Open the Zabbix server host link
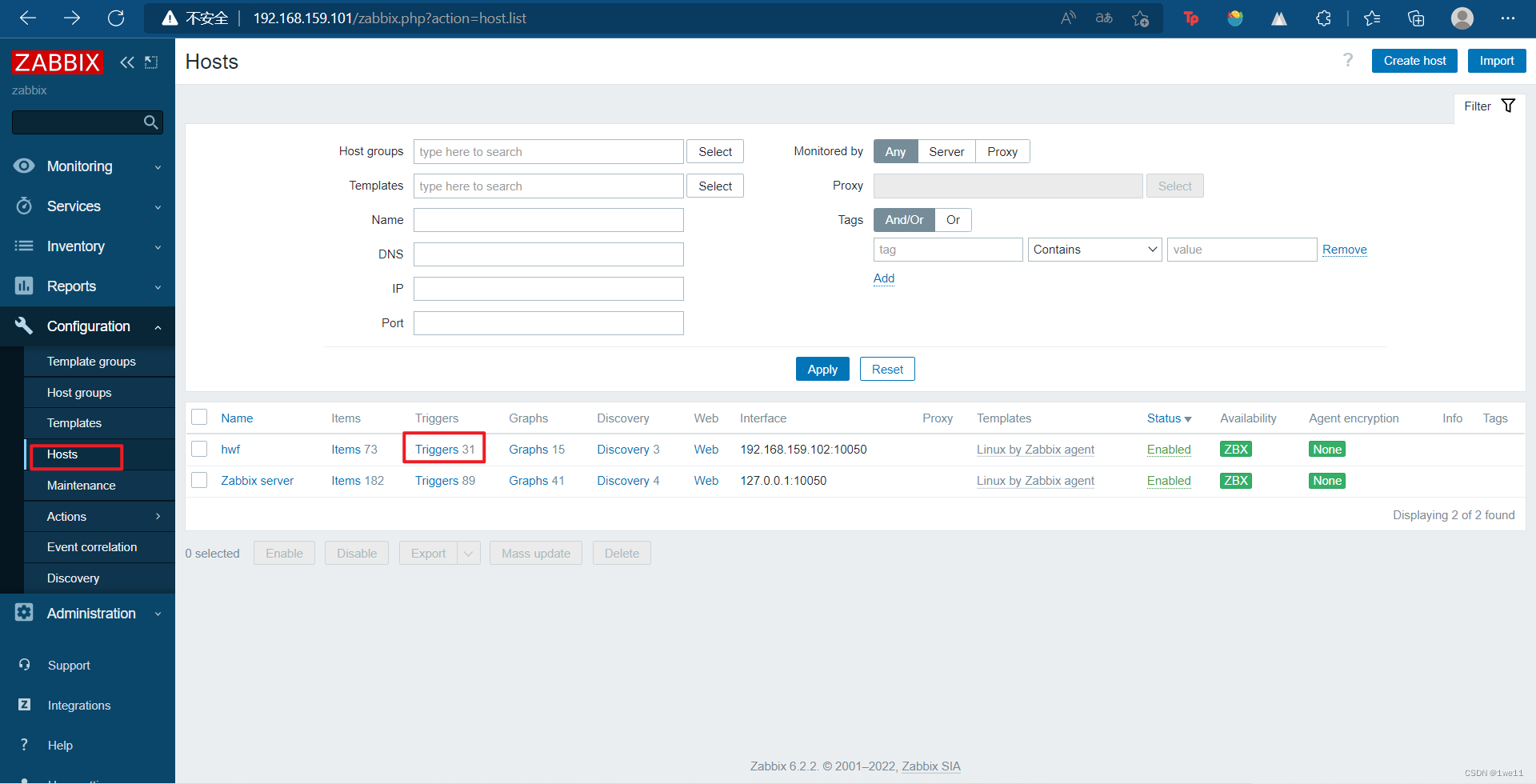The image size is (1536, 784). click(258, 481)
